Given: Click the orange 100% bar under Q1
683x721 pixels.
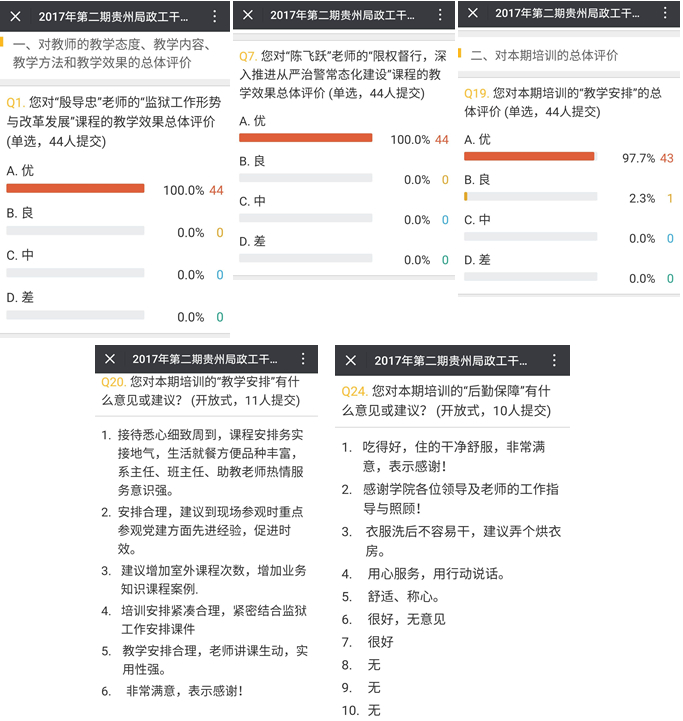Looking at the screenshot, I should point(76,189).
